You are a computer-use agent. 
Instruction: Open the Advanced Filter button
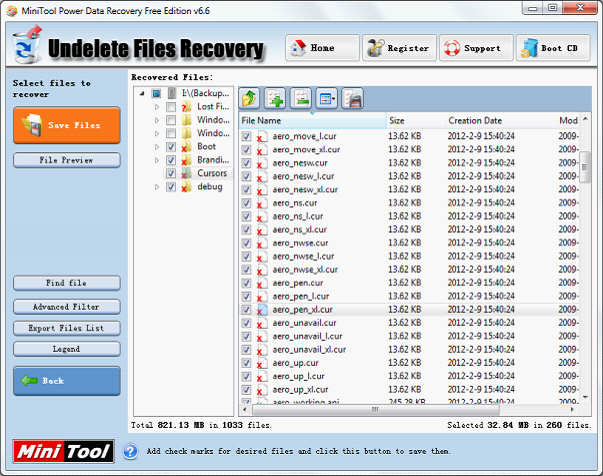(x=67, y=307)
